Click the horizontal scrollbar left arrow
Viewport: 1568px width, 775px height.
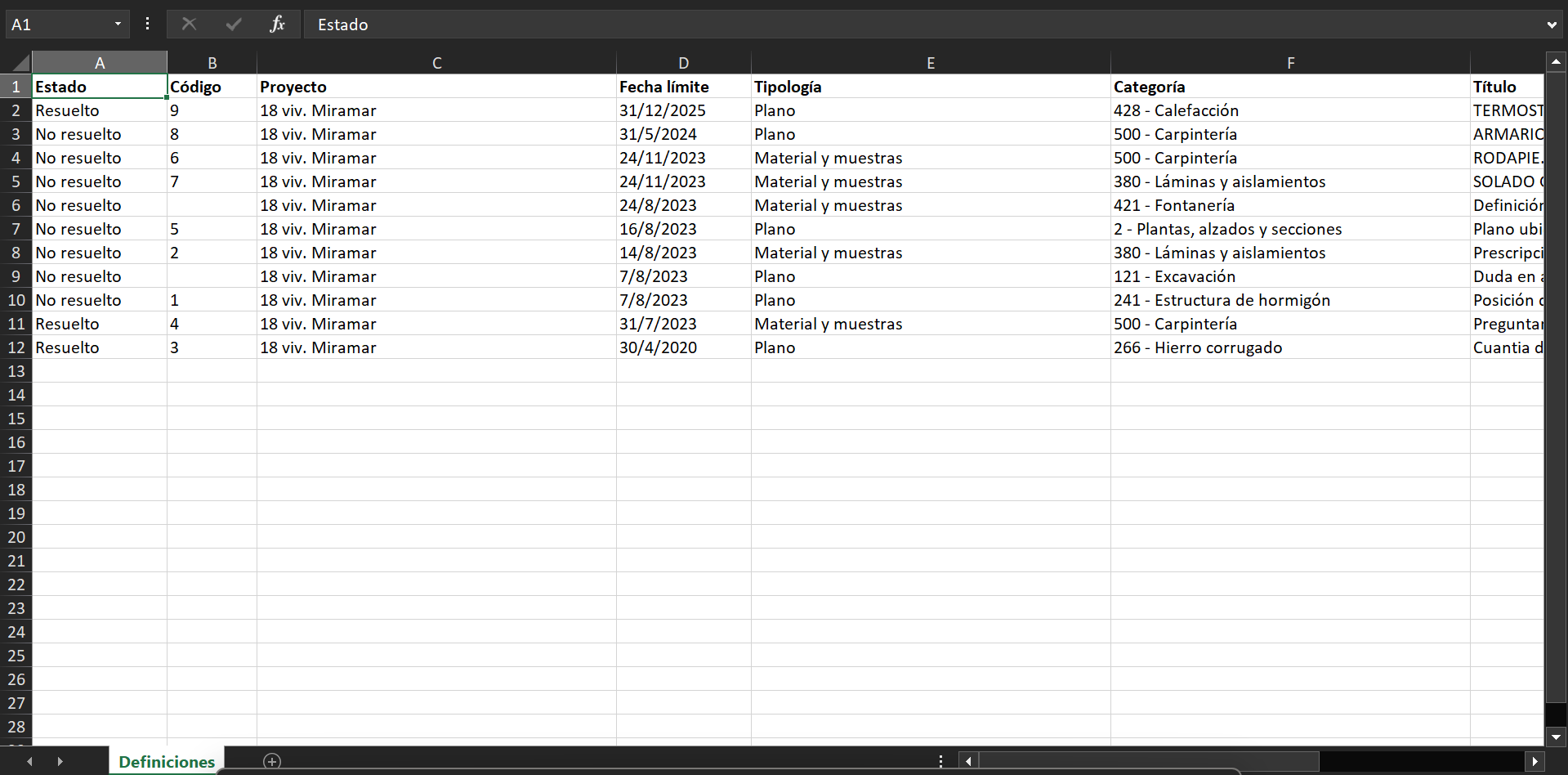pyautogui.click(x=968, y=761)
